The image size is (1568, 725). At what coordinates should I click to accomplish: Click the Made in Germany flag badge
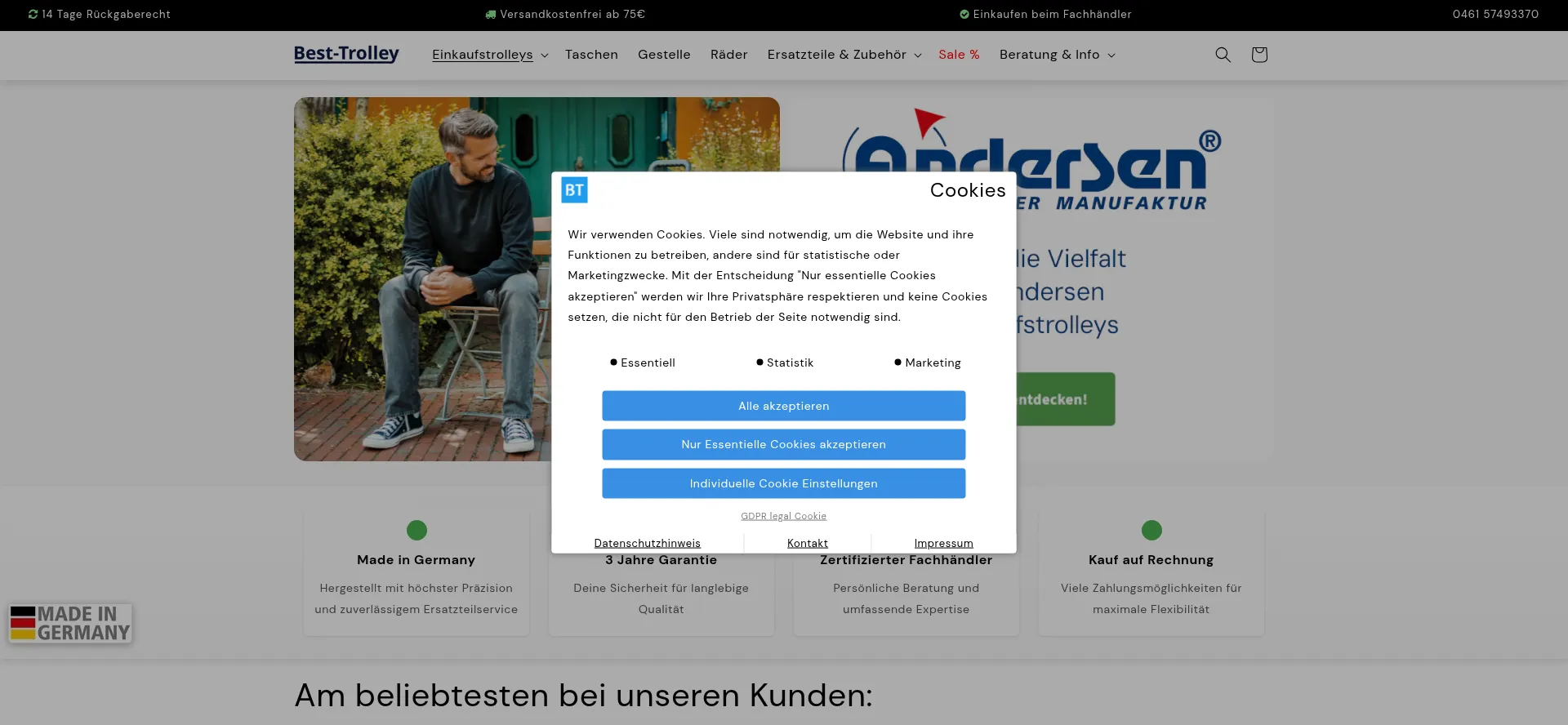point(70,624)
